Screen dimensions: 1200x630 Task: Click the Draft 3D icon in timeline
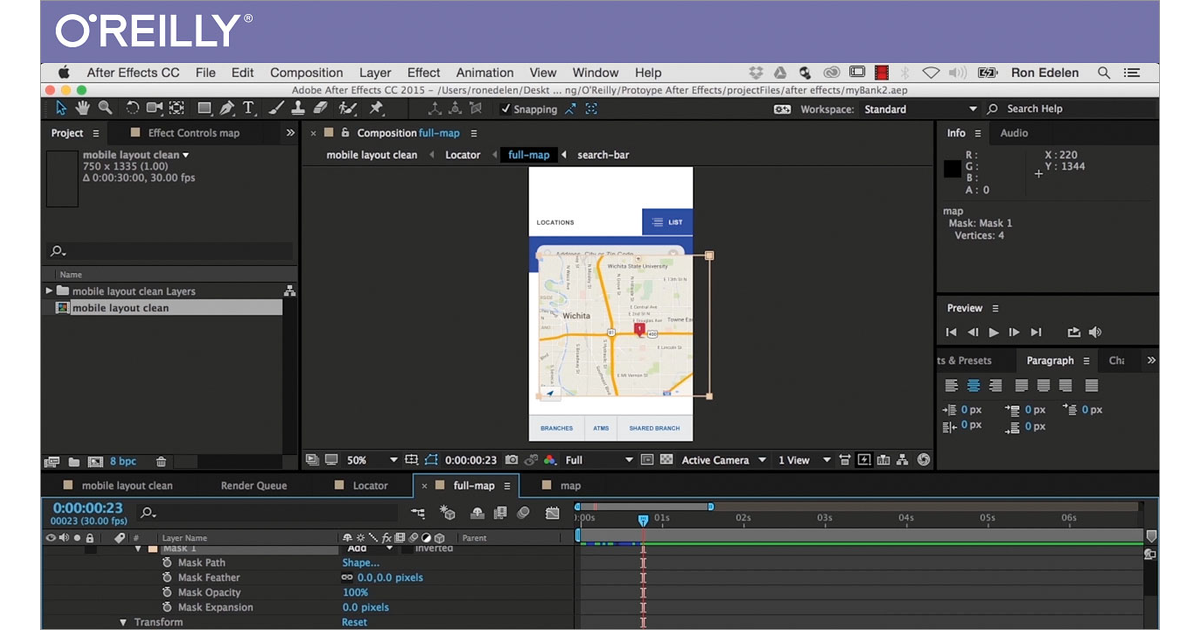pyautogui.click(x=448, y=513)
